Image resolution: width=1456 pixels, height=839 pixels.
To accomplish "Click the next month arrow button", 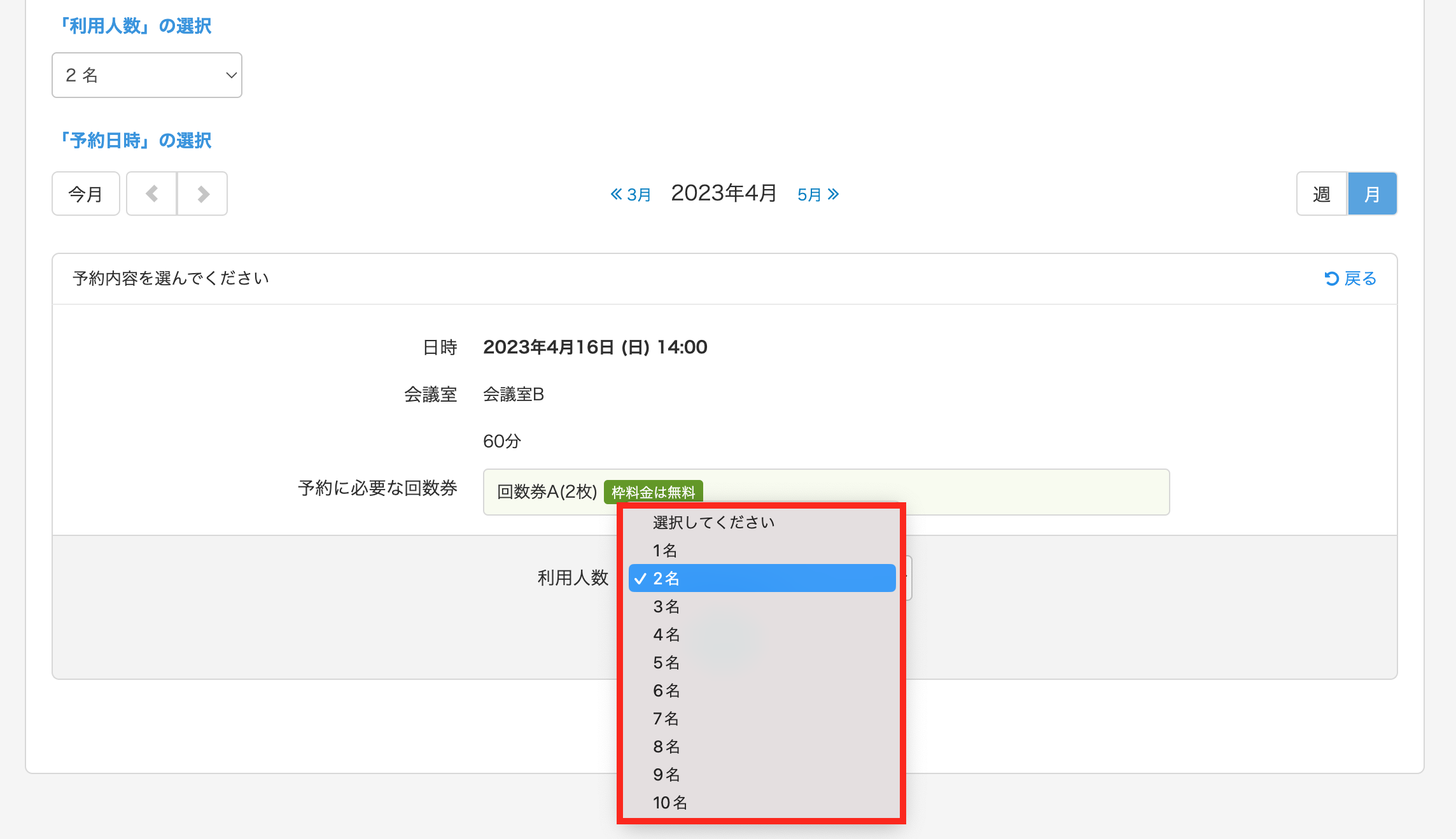I will (202, 194).
